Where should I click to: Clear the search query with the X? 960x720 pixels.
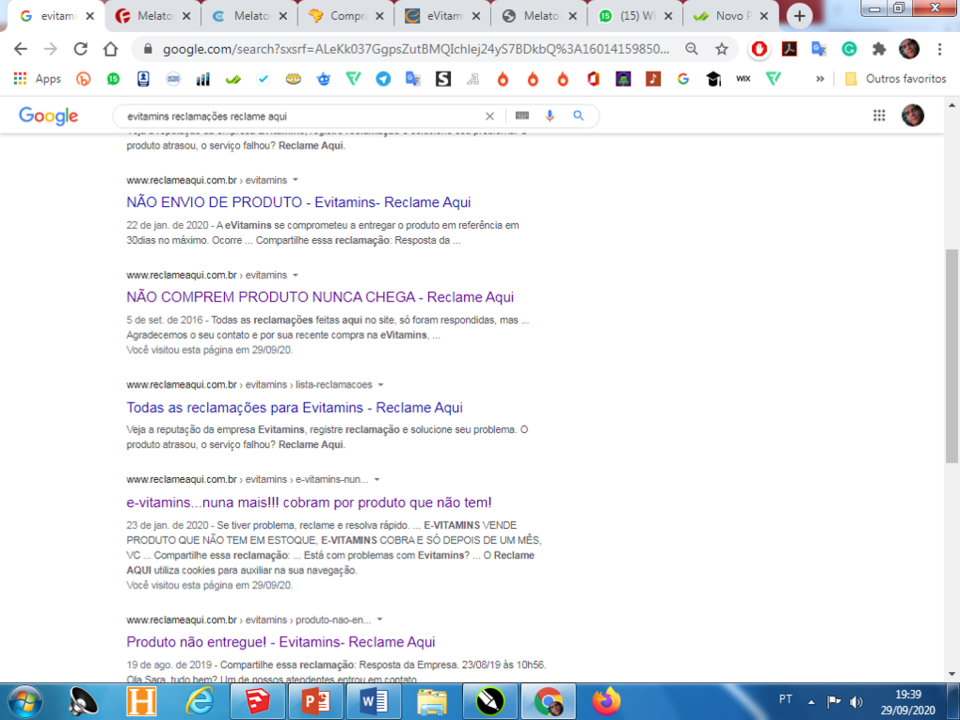pyautogui.click(x=489, y=115)
